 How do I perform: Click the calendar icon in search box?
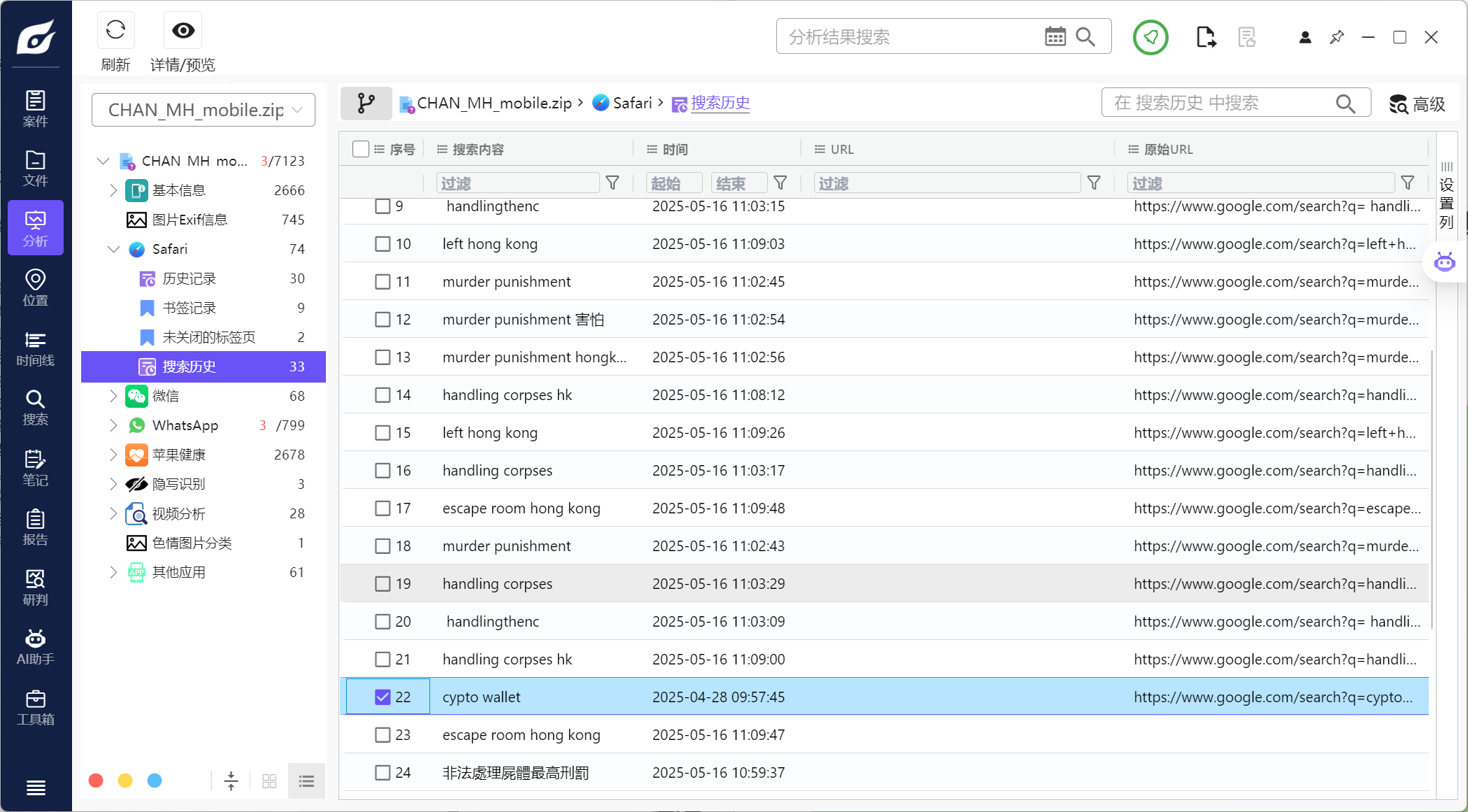(1055, 36)
